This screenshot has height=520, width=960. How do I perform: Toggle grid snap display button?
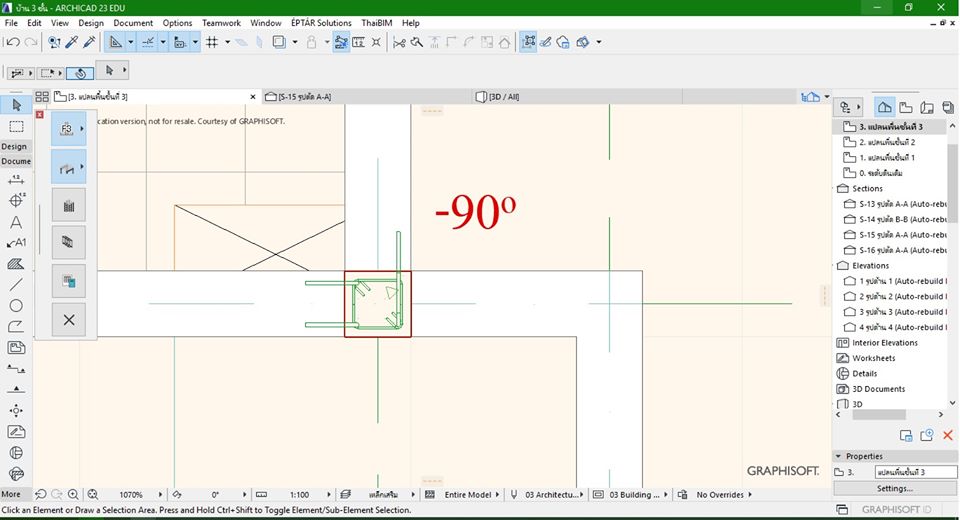211,42
